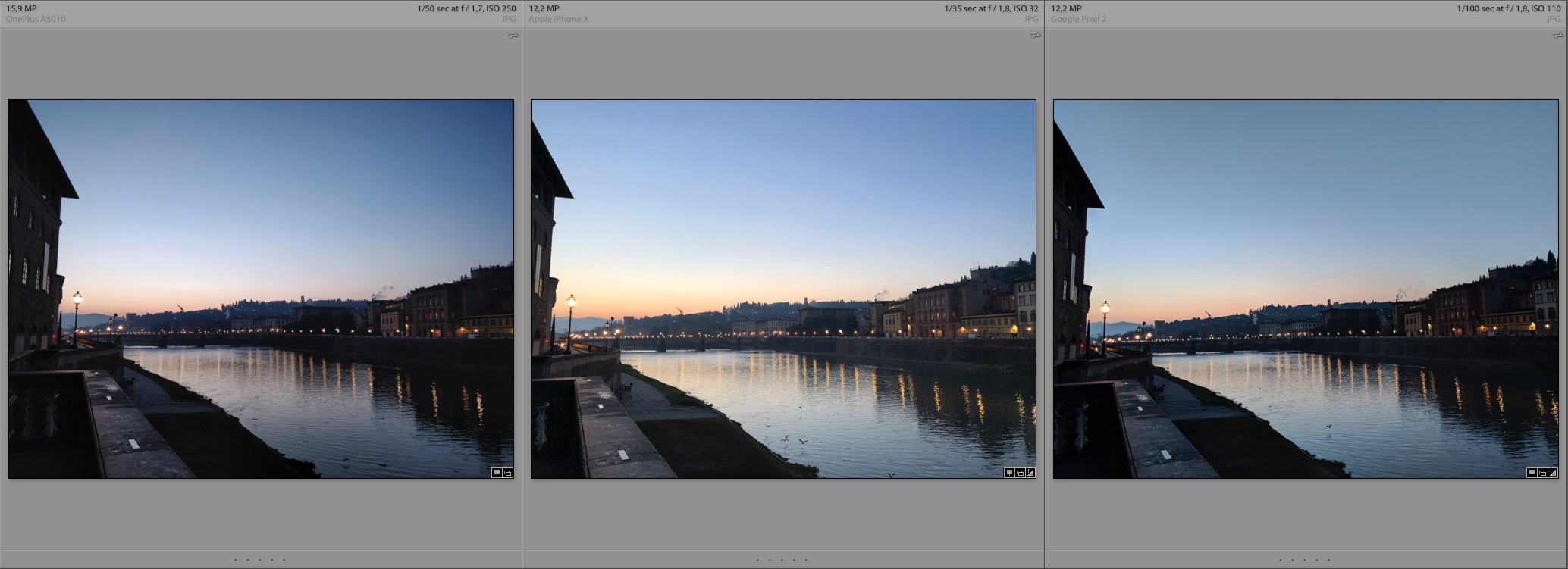This screenshot has height=569, width=1568.
Task: Set three-star rating under the Pixel 2 photo
Action: tap(1305, 560)
